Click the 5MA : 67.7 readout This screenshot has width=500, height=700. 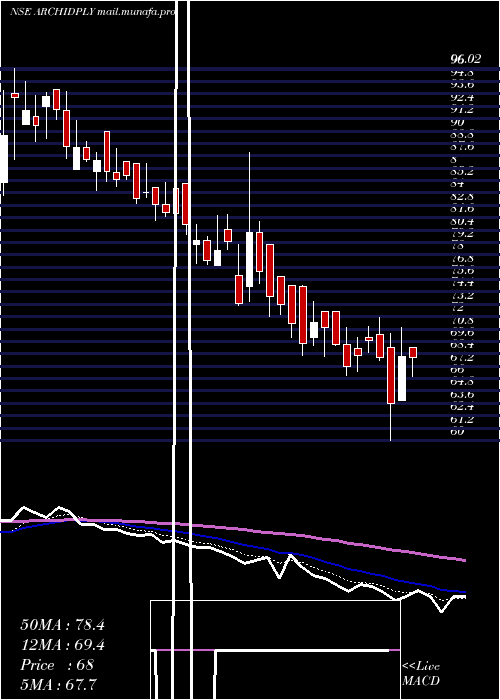(x=58, y=684)
